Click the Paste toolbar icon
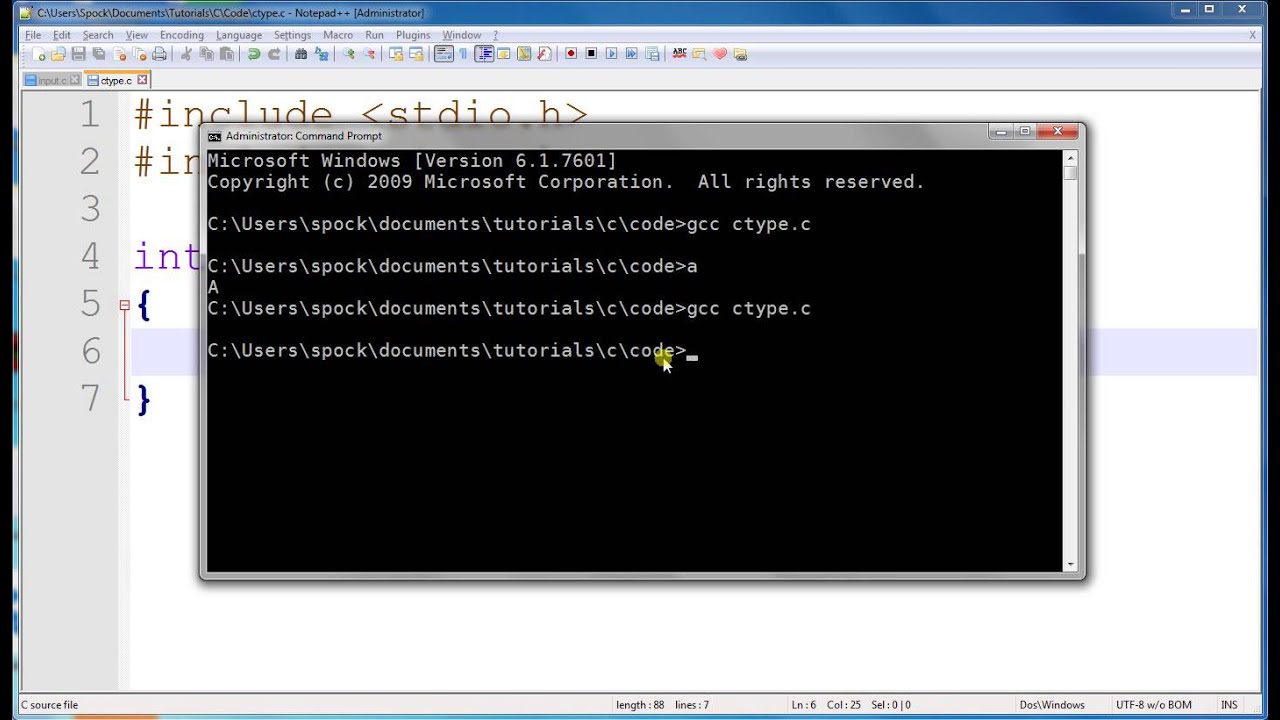This screenshot has height=720, width=1280. pyautogui.click(x=226, y=54)
